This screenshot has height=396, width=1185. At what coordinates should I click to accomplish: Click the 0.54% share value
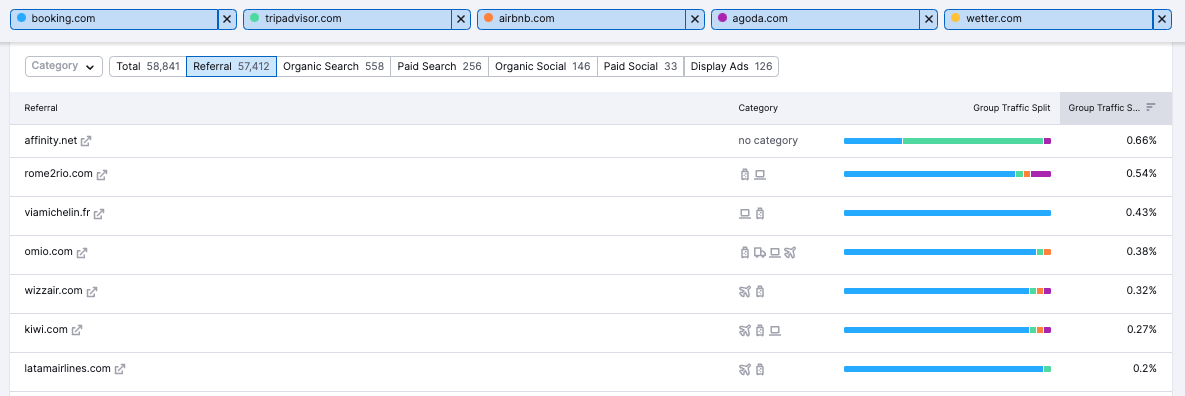(1141, 175)
